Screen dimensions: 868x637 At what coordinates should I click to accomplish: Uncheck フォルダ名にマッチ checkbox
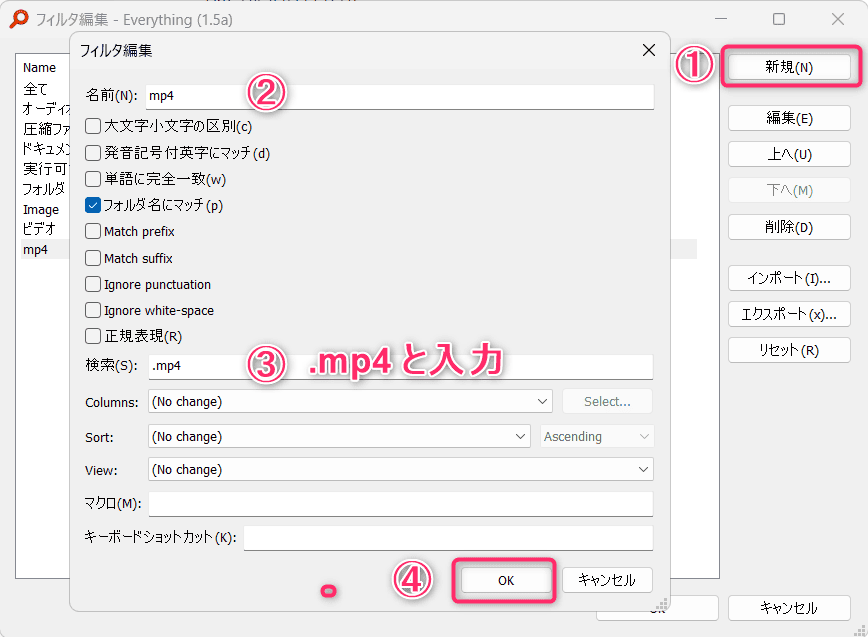(x=93, y=205)
